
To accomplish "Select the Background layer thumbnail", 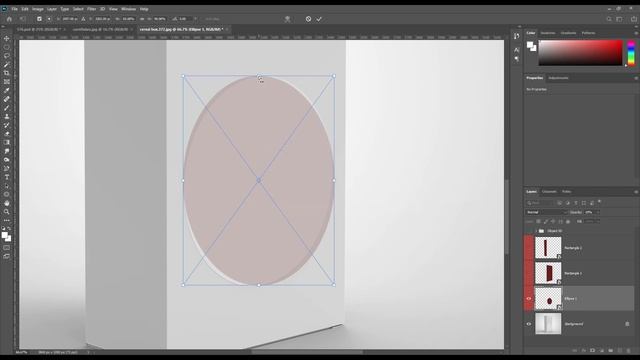I will pos(548,324).
